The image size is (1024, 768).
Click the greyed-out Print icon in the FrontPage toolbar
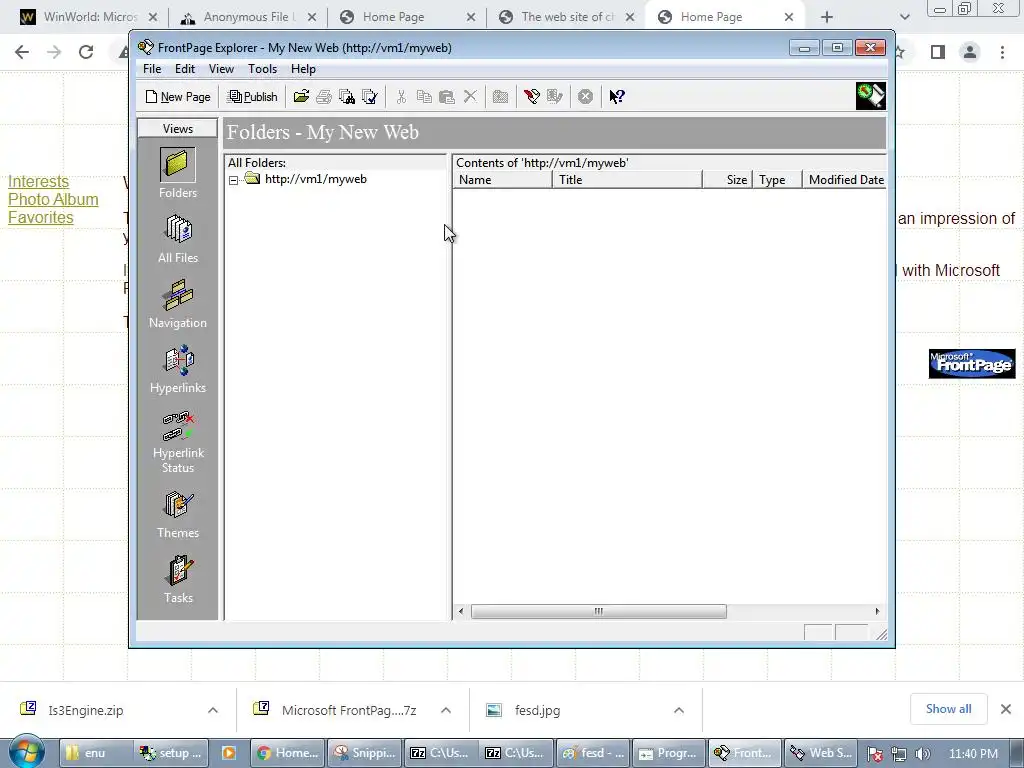point(324,97)
